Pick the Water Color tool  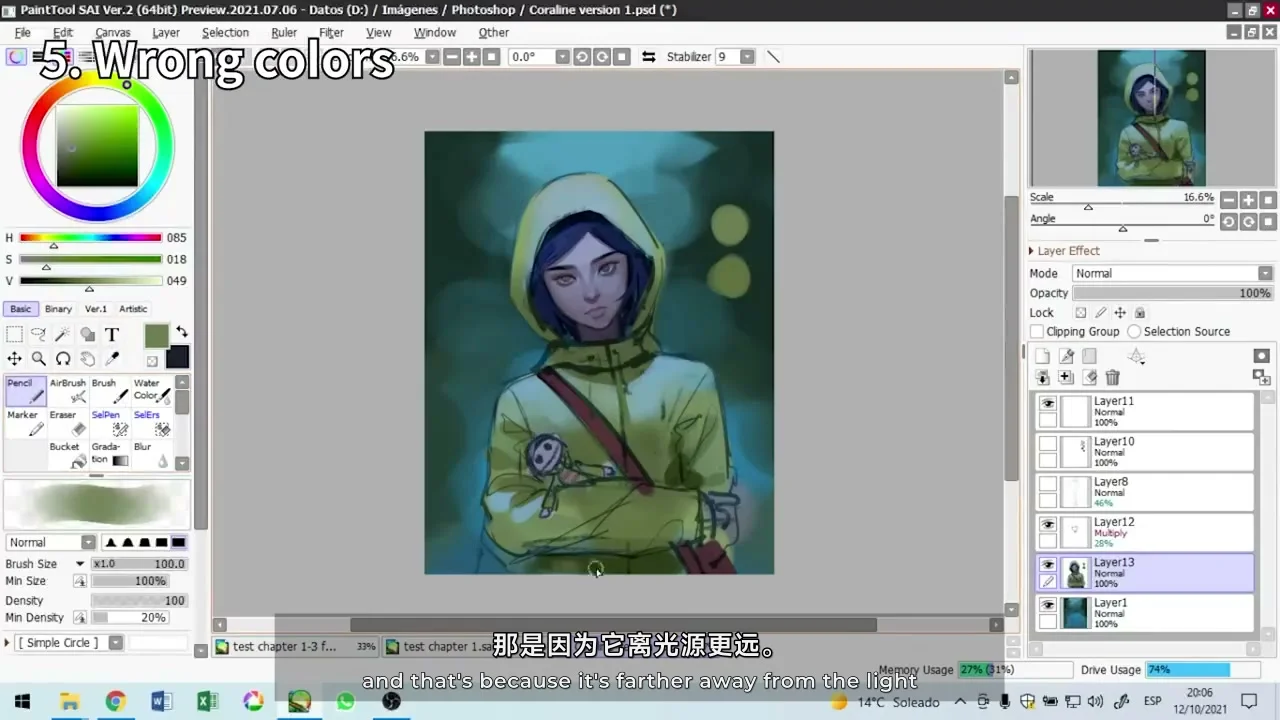152,391
